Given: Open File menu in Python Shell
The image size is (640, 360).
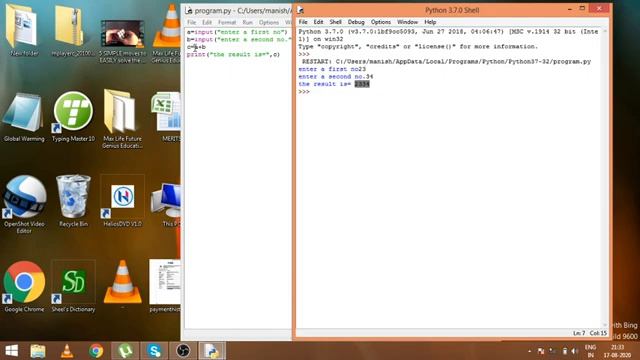Looking at the screenshot, I should point(303,22).
